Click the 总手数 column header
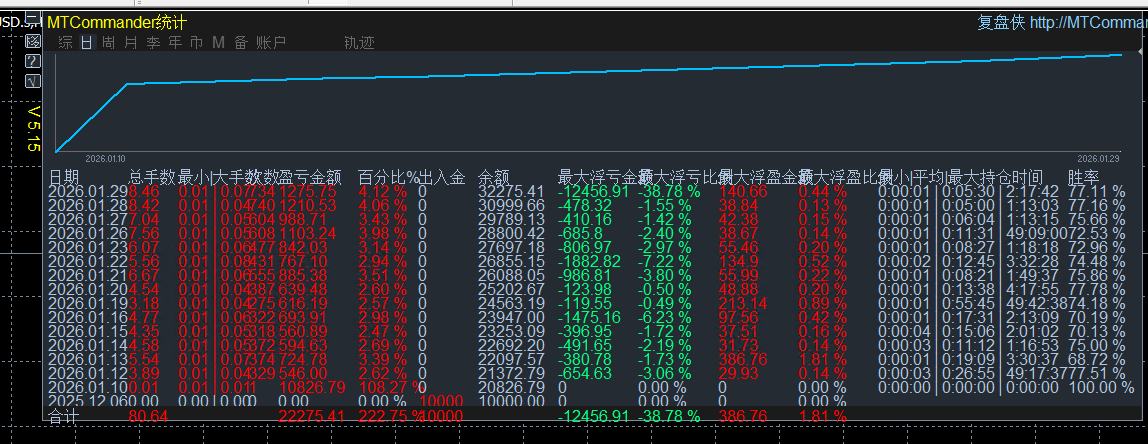 click(152, 177)
